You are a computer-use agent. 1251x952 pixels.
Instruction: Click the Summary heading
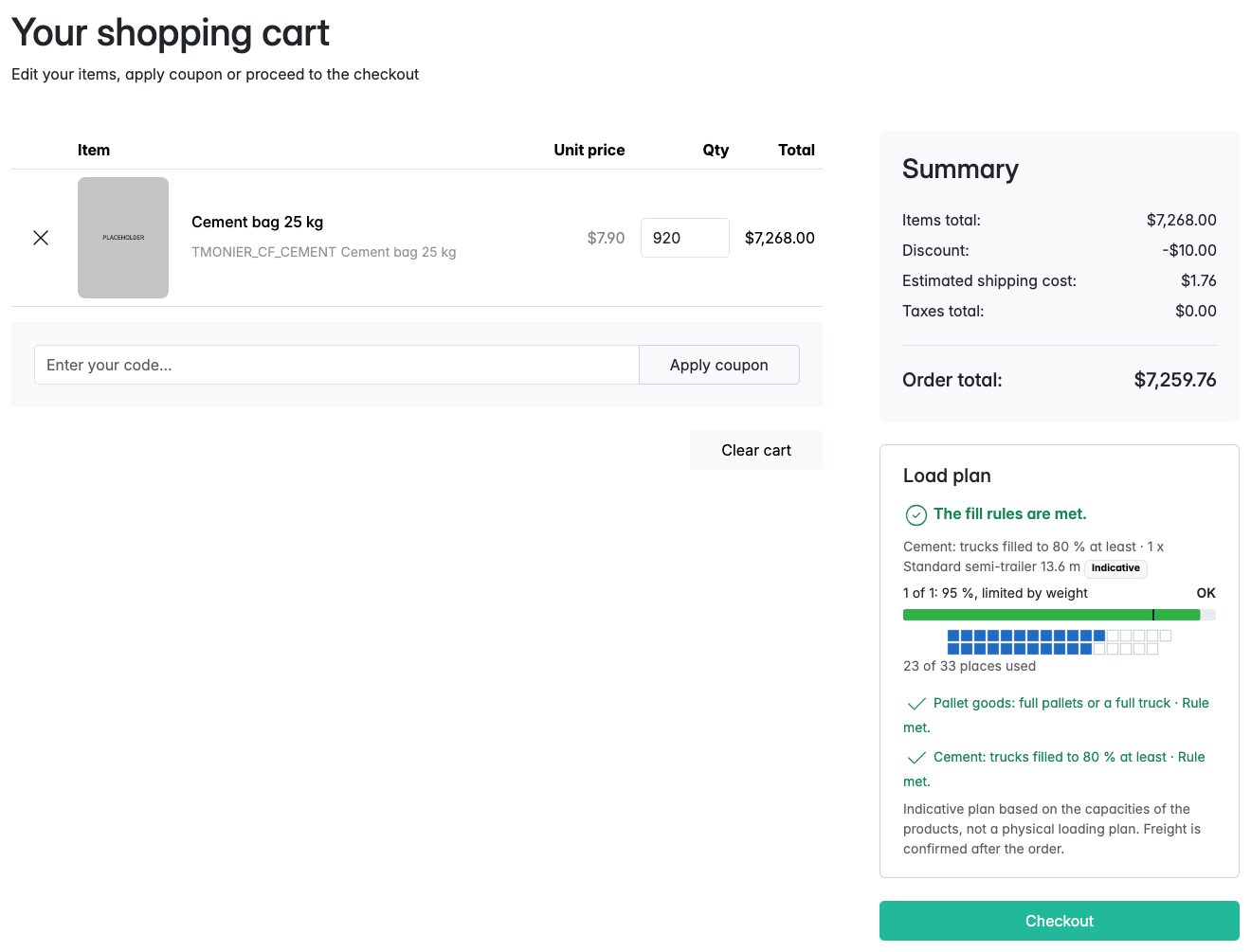click(x=960, y=169)
